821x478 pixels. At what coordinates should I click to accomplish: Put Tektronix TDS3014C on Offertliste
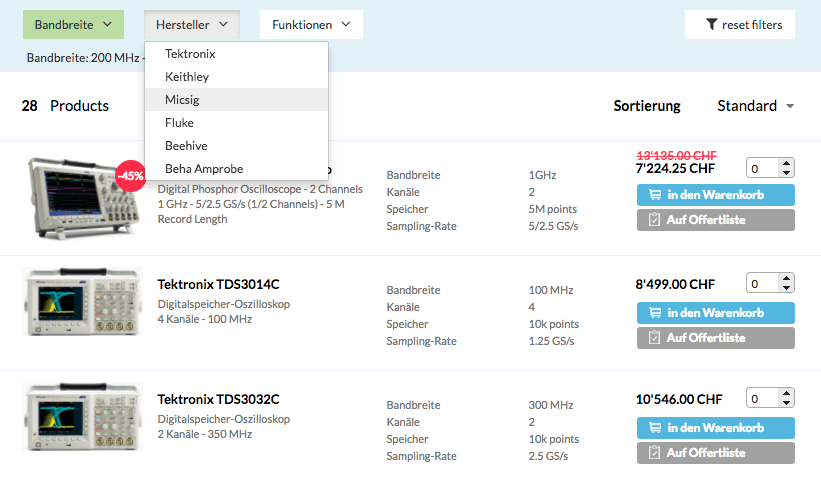[x=716, y=338]
